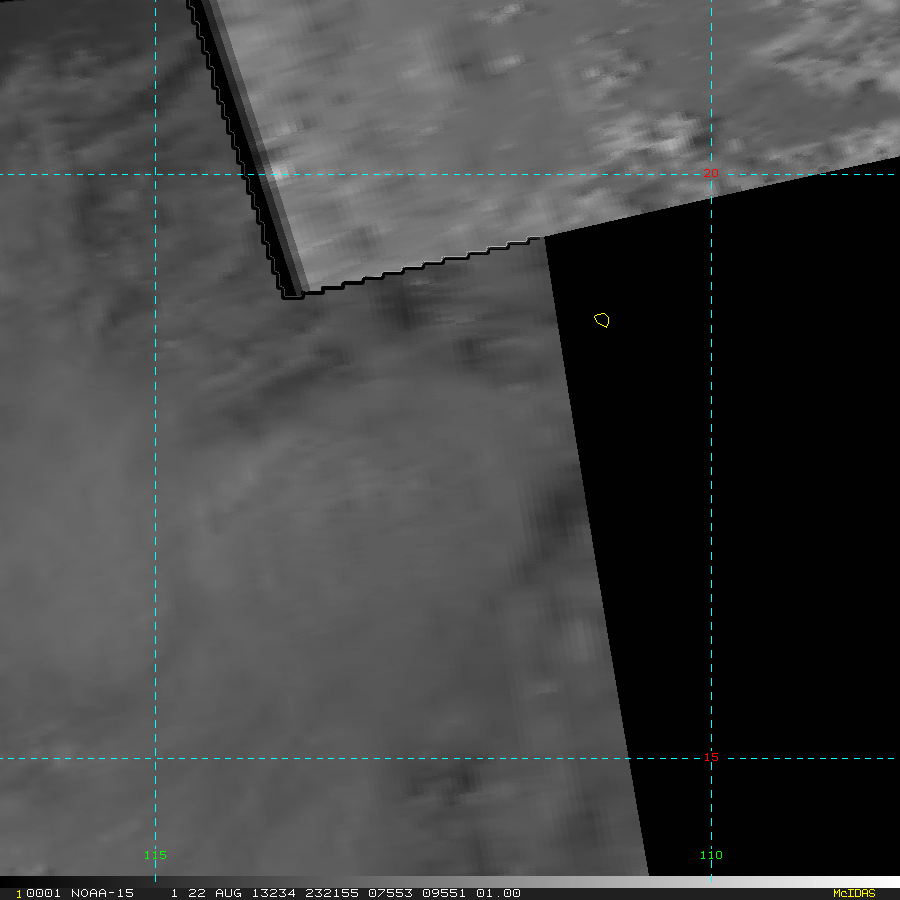This screenshot has width=900, height=900.
Task: Click the red 15 latitude label
Action: tap(710, 758)
